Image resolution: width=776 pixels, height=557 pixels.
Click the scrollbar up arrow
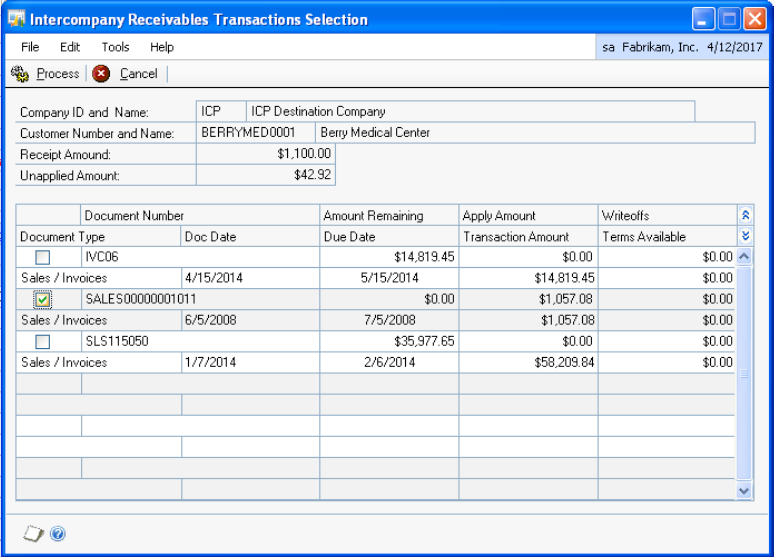click(744, 257)
